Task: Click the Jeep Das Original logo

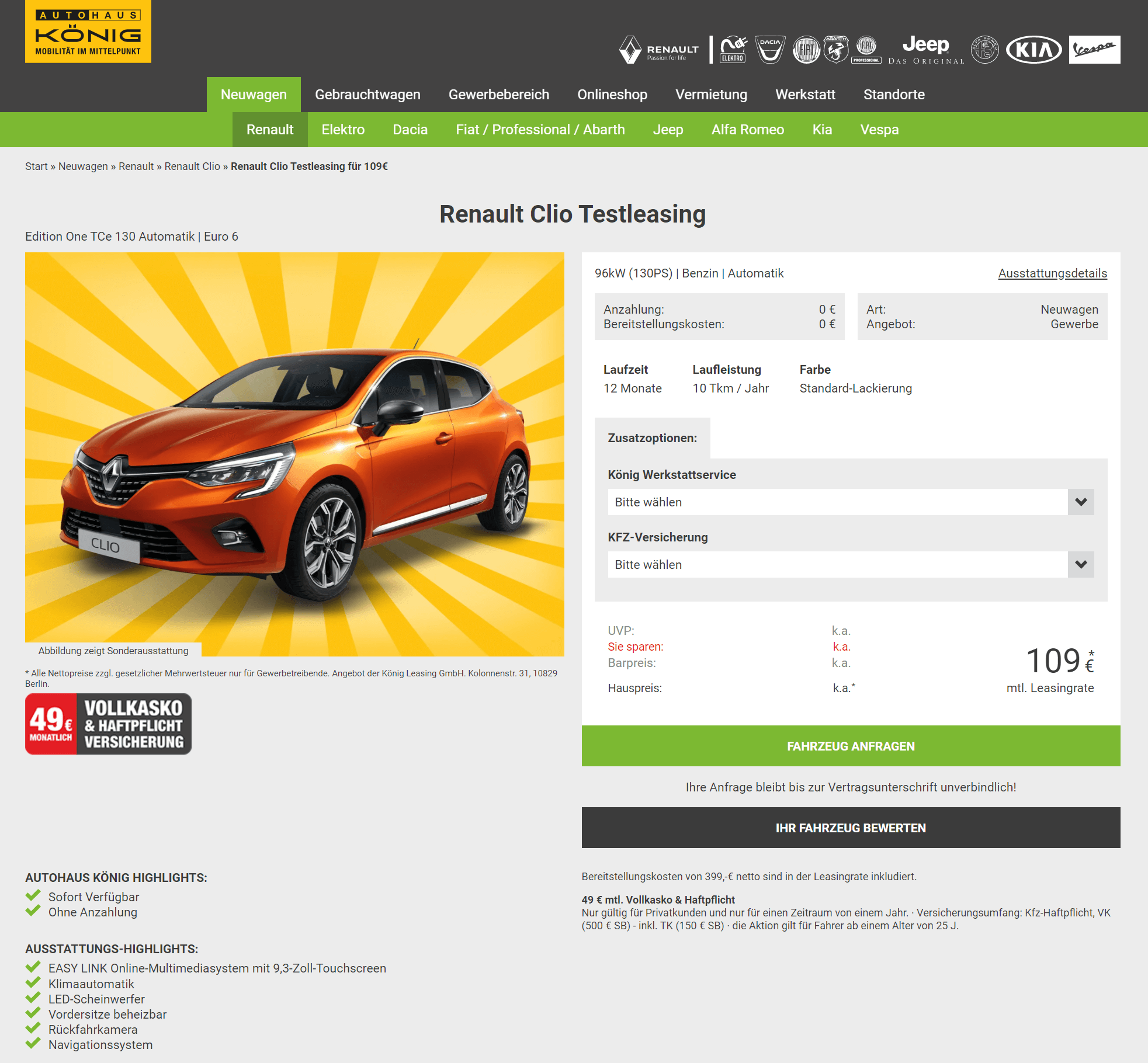Action: [926, 50]
